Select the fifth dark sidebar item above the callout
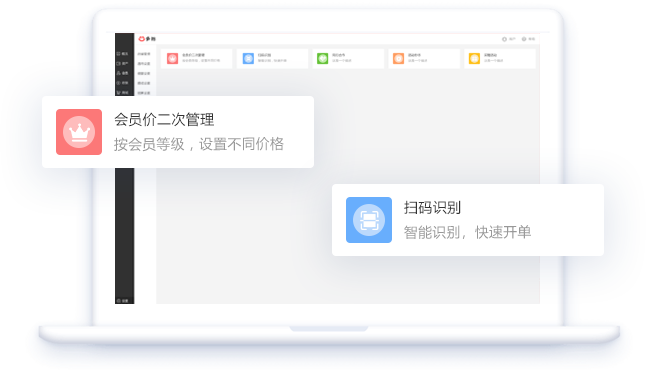Image resolution: width=646 pixels, height=373 pixels. (122, 92)
